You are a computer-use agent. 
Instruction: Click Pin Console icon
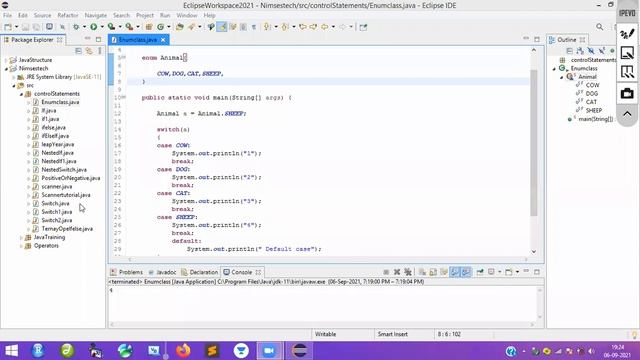(480, 272)
